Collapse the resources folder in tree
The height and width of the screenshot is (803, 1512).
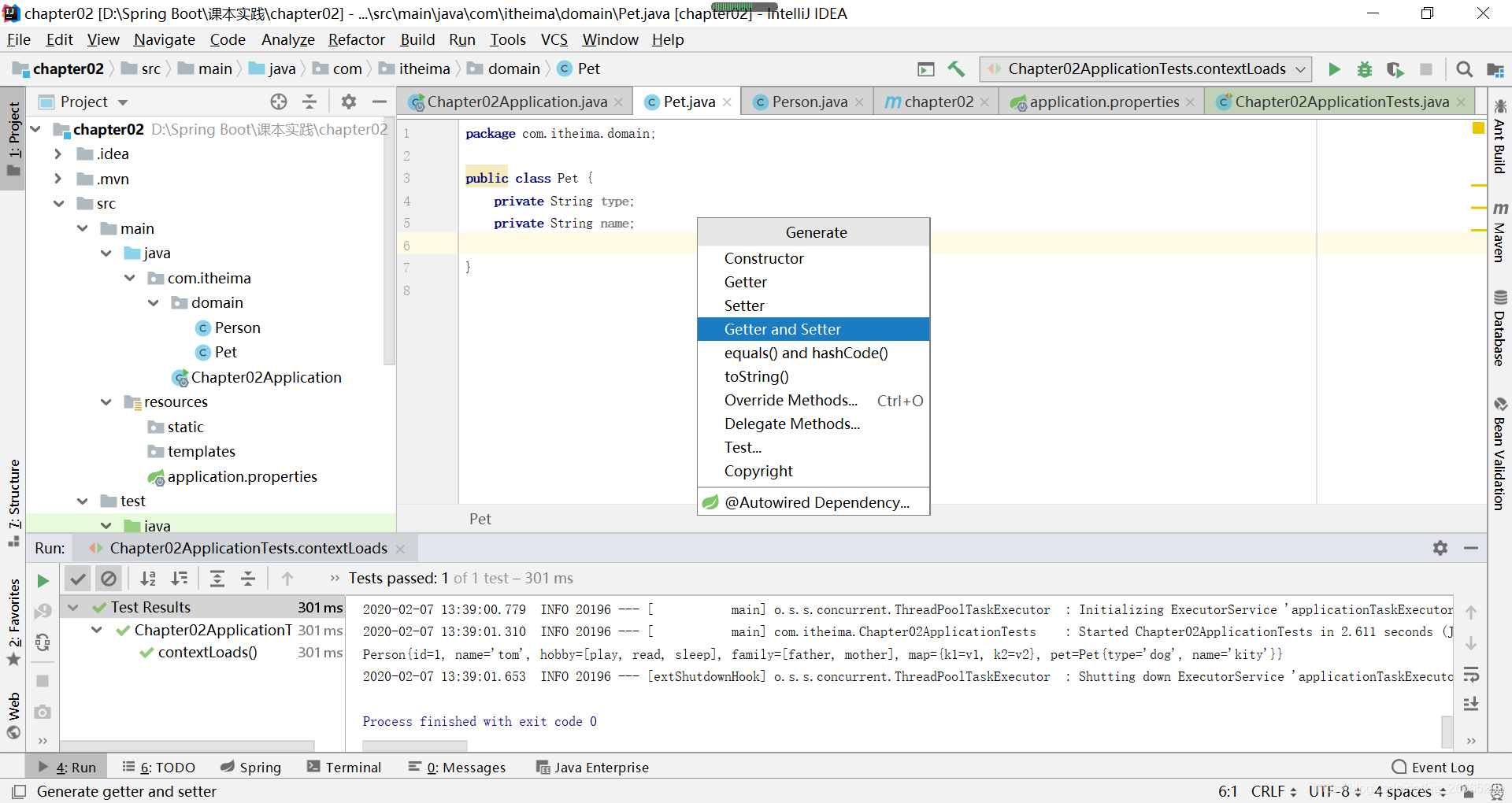106,402
